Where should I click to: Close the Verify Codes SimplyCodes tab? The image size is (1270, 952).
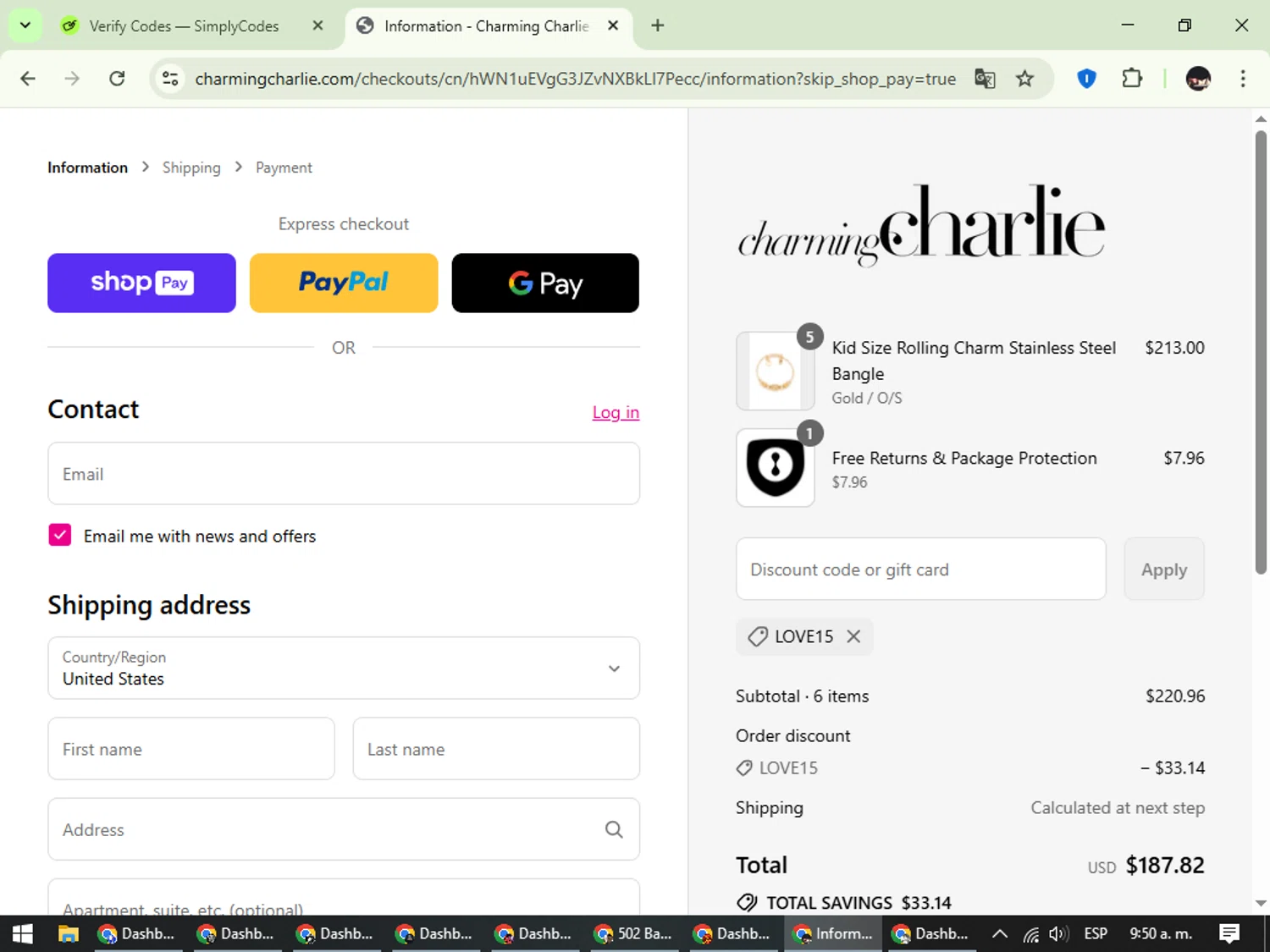(x=317, y=25)
